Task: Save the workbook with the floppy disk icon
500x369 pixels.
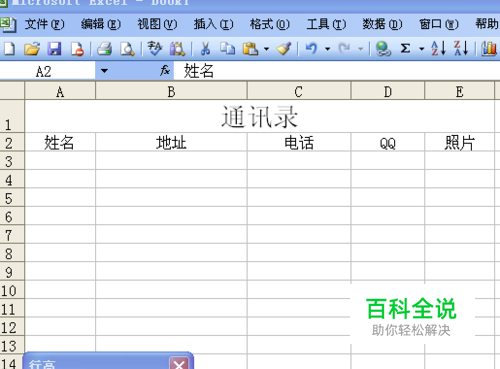Action: click(54, 49)
